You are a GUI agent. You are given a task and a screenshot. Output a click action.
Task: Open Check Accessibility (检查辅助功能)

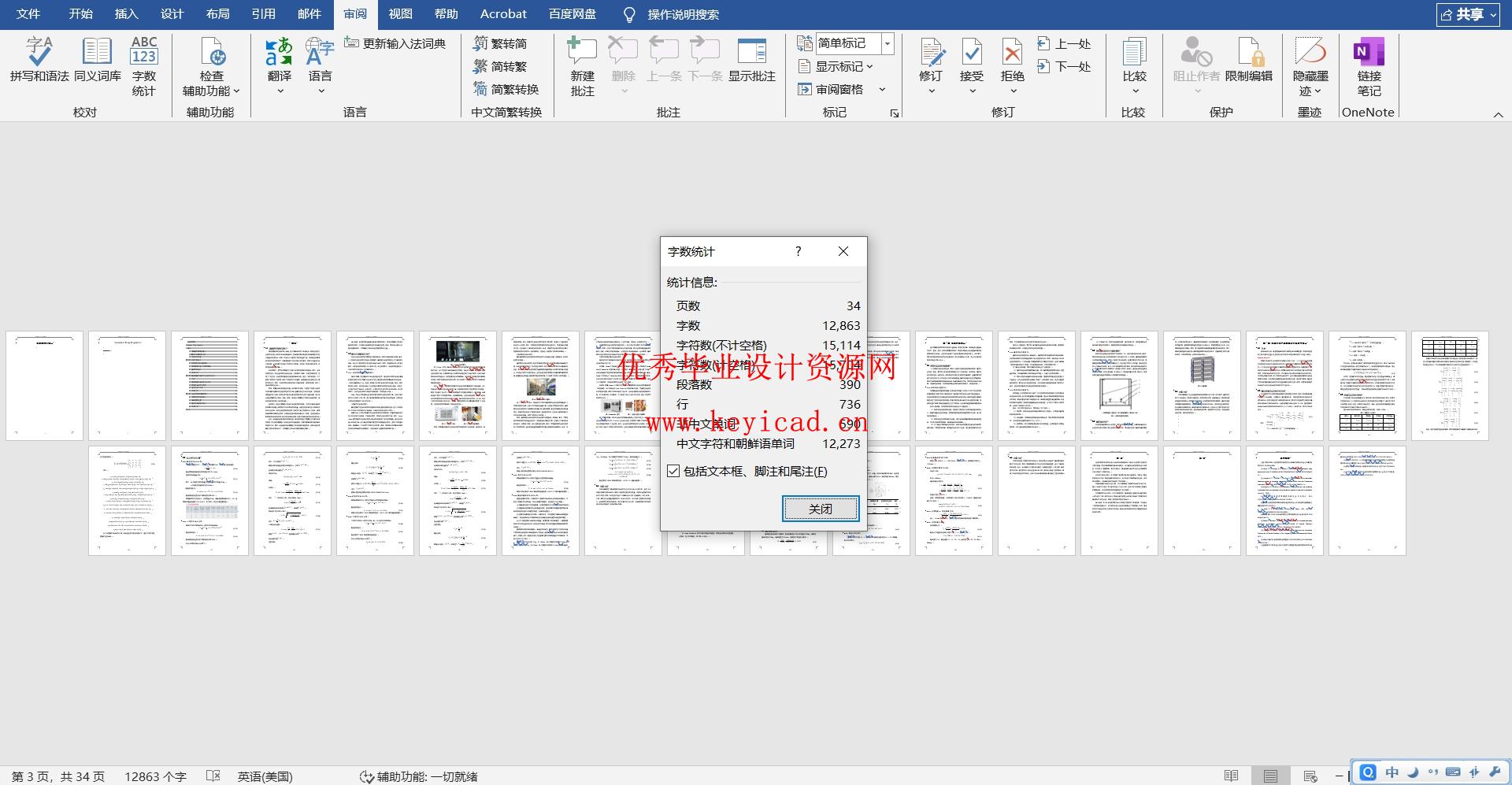pyautogui.click(x=211, y=67)
